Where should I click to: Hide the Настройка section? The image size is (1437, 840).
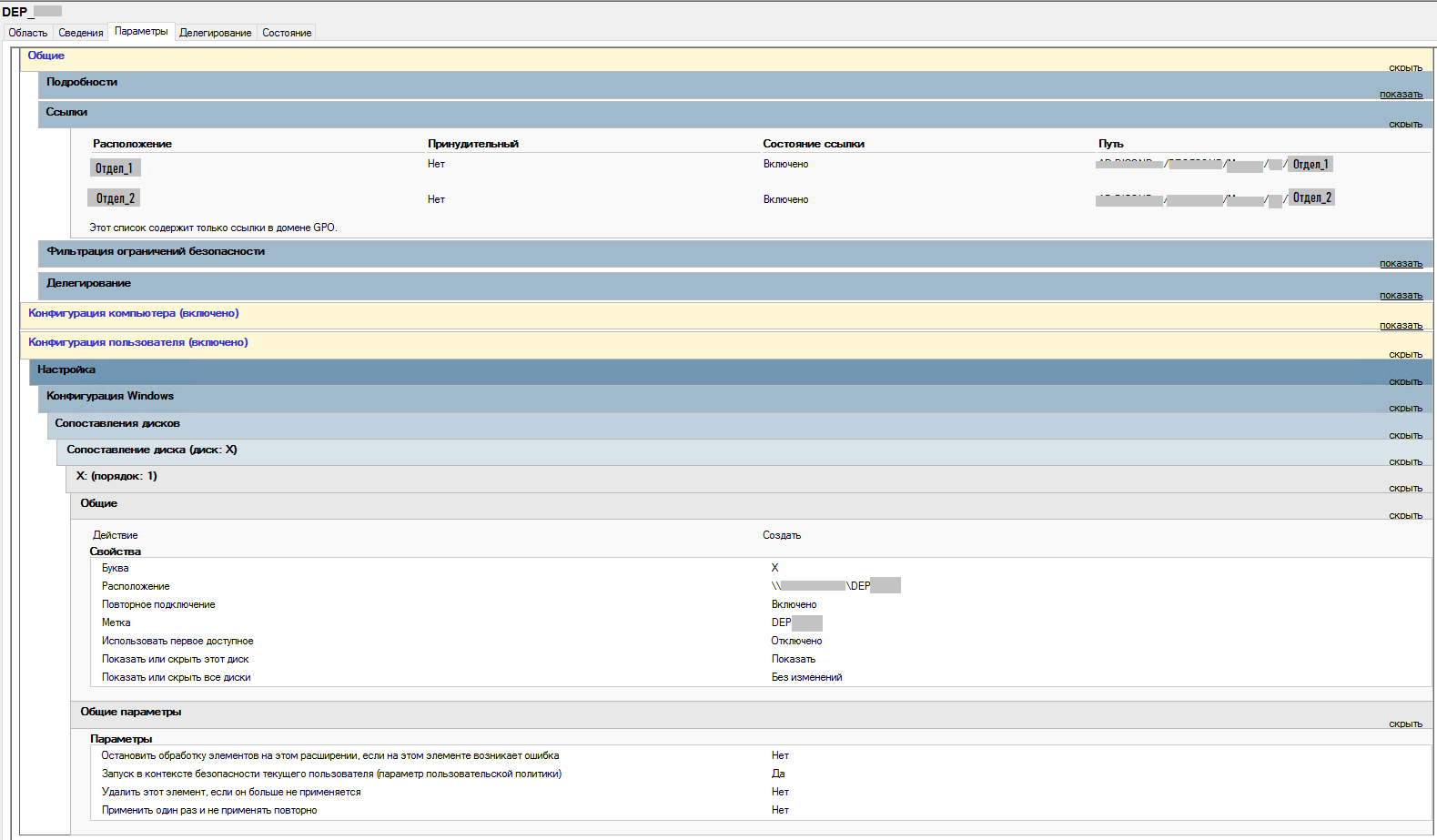1405,382
